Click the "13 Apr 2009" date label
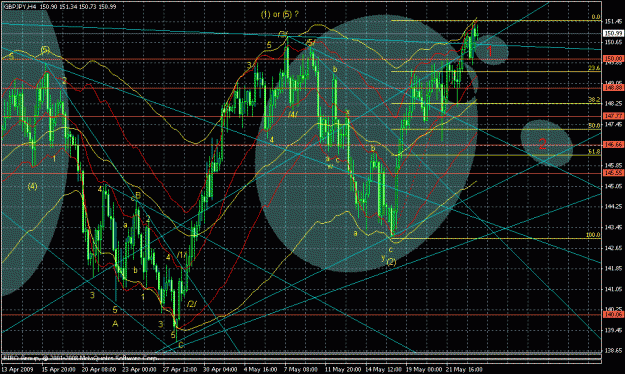The height and width of the screenshot is (374, 625). (18, 370)
